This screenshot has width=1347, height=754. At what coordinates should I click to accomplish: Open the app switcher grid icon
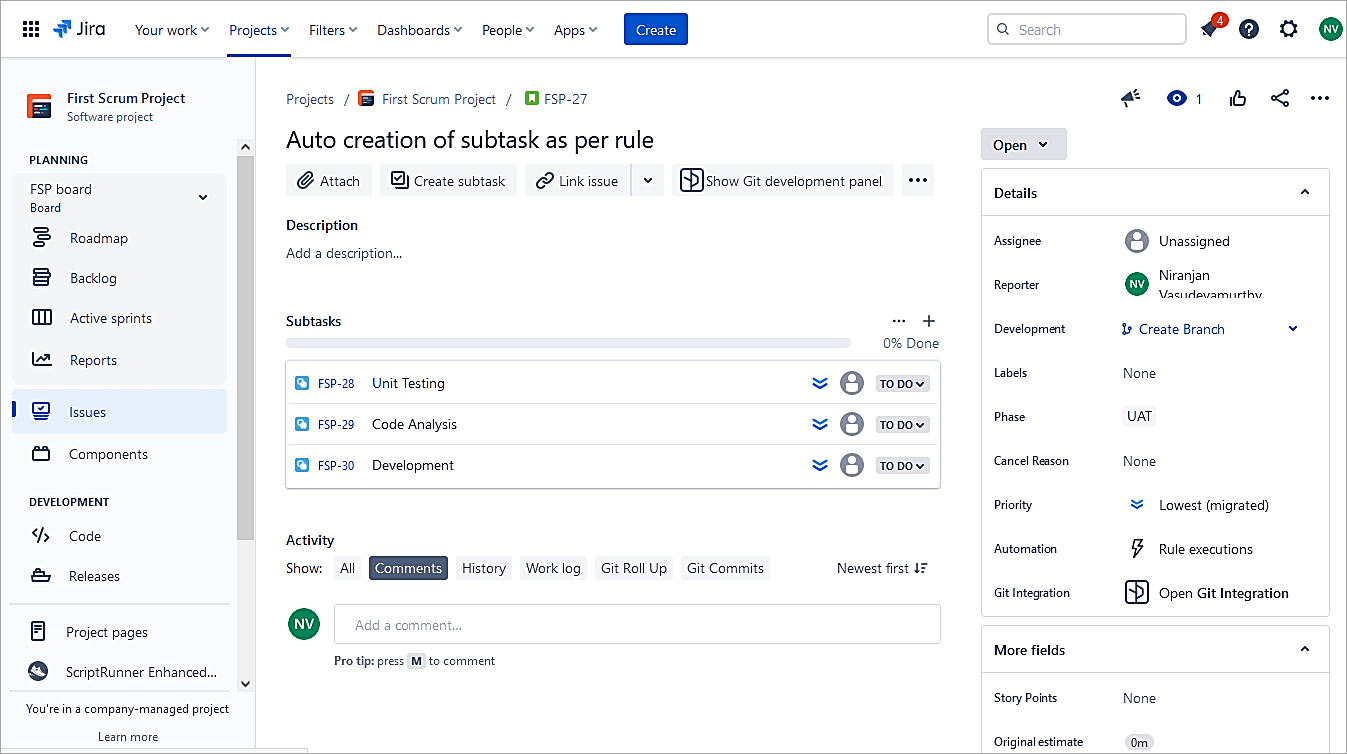coord(31,29)
